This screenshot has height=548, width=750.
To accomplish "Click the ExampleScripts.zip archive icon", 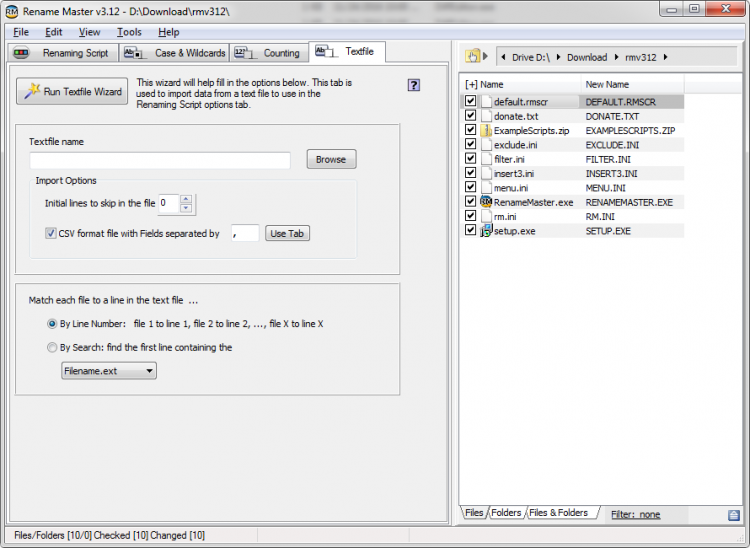I will [486, 130].
